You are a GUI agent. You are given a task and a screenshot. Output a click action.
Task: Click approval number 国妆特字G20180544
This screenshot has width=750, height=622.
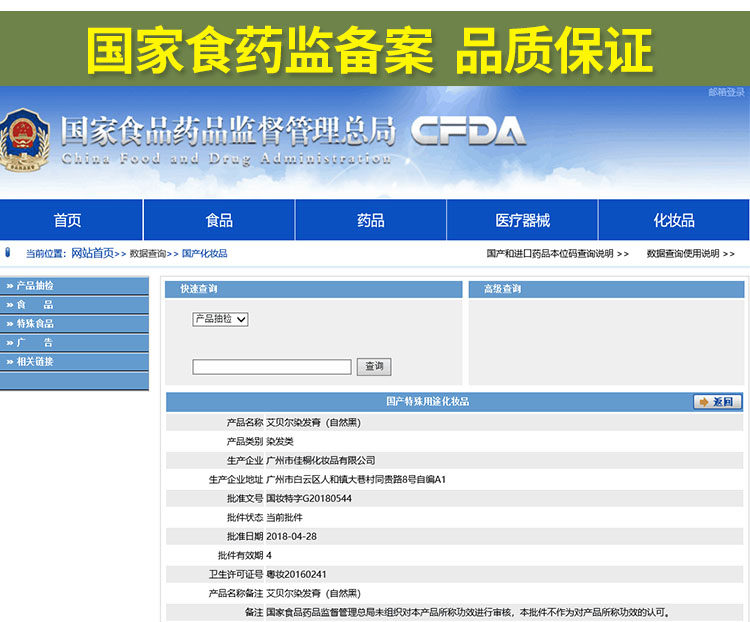coord(309,499)
